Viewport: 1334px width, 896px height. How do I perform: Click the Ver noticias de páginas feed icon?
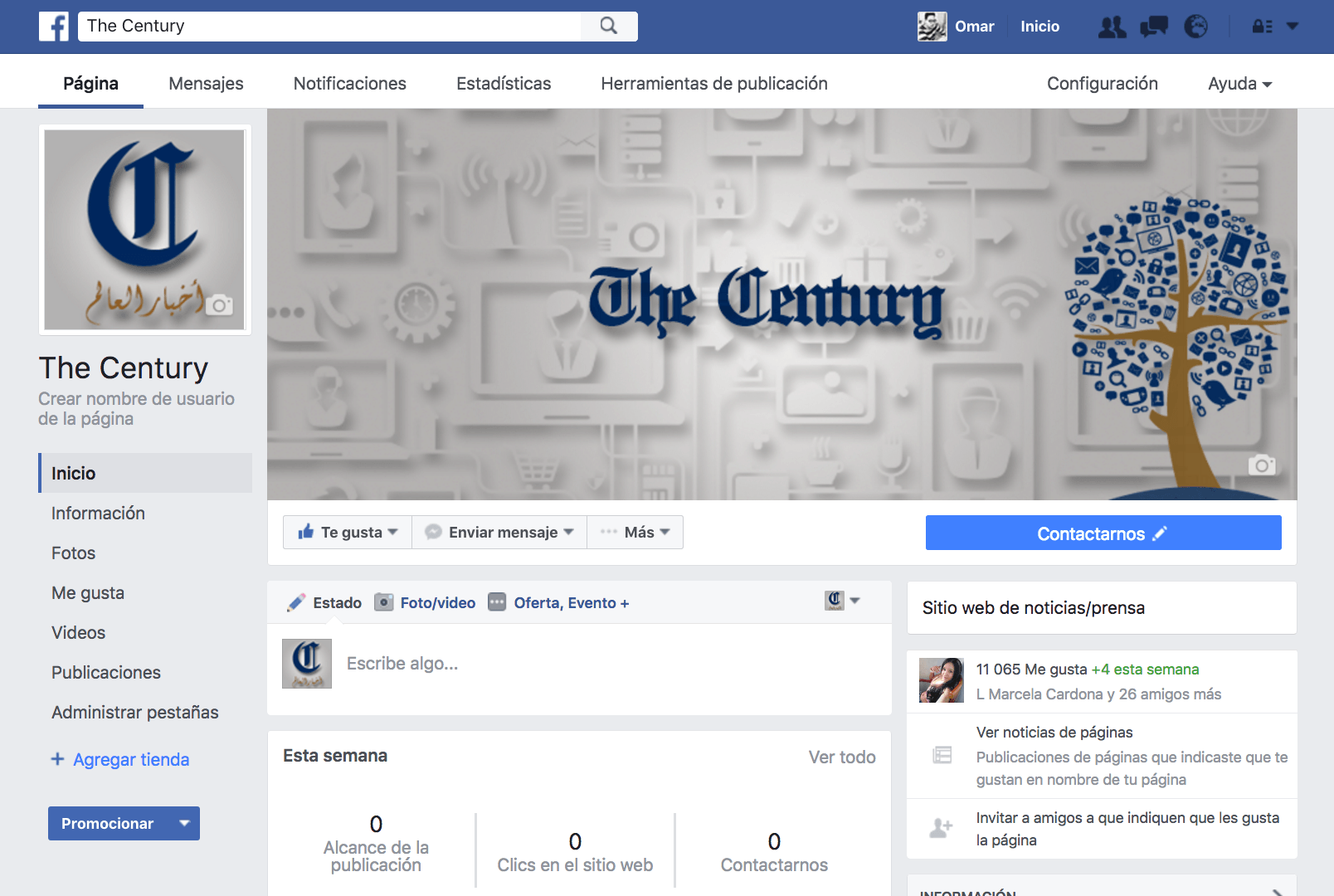click(942, 755)
